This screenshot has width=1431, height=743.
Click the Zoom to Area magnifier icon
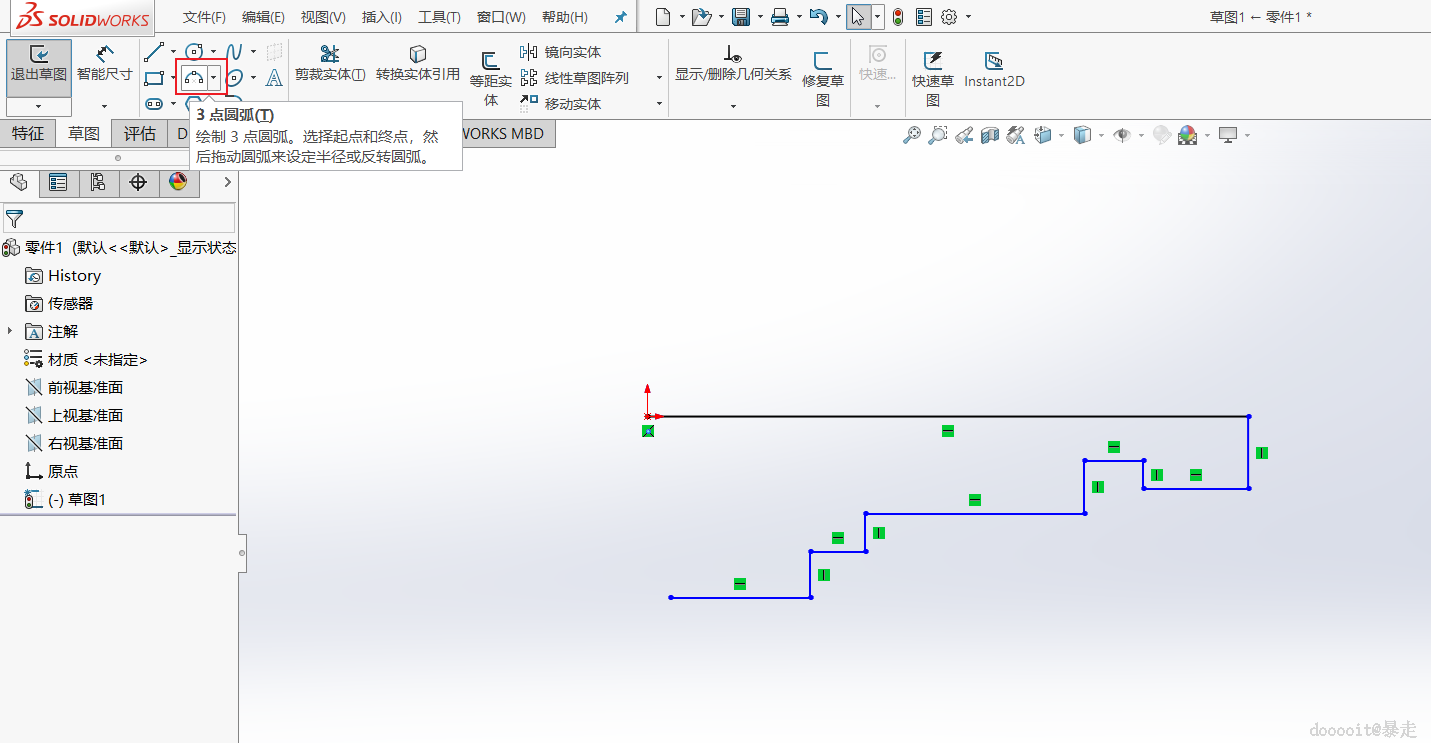[x=937, y=135]
